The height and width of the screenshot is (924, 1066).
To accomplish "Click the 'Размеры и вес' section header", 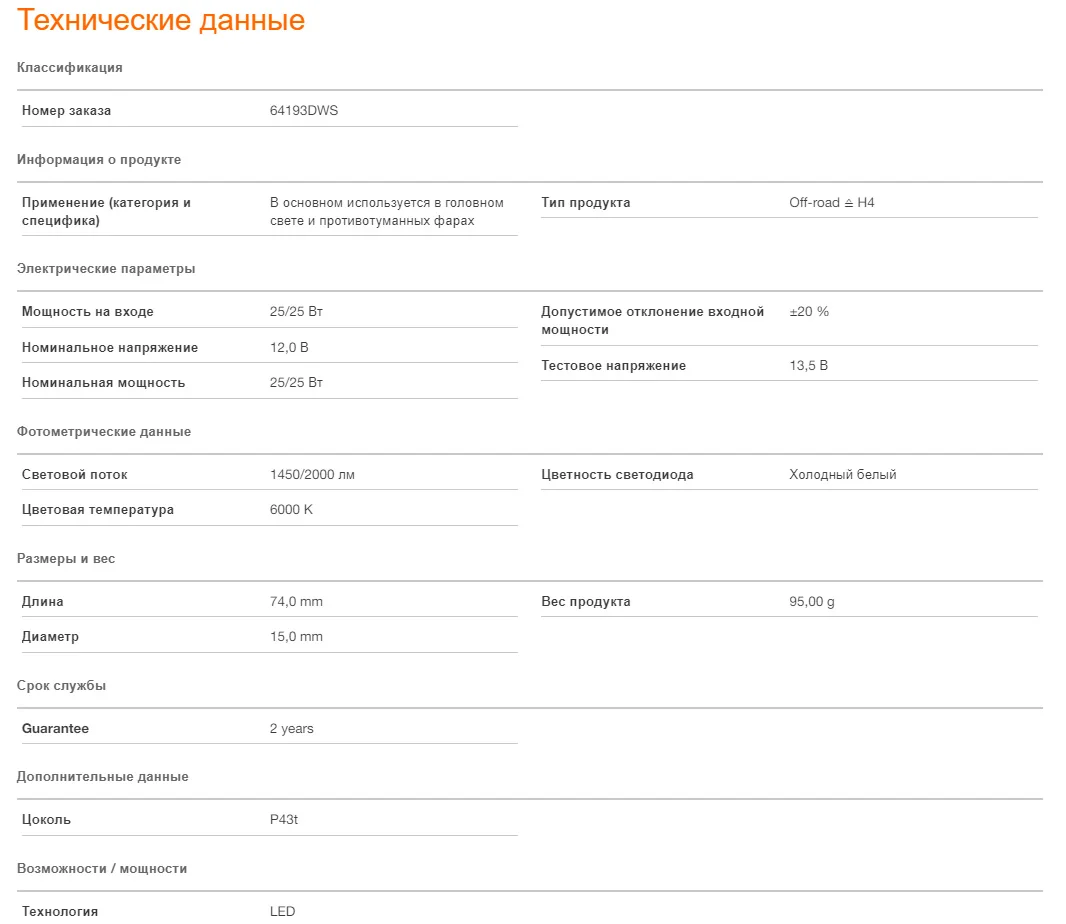I will (x=66, y=559).
